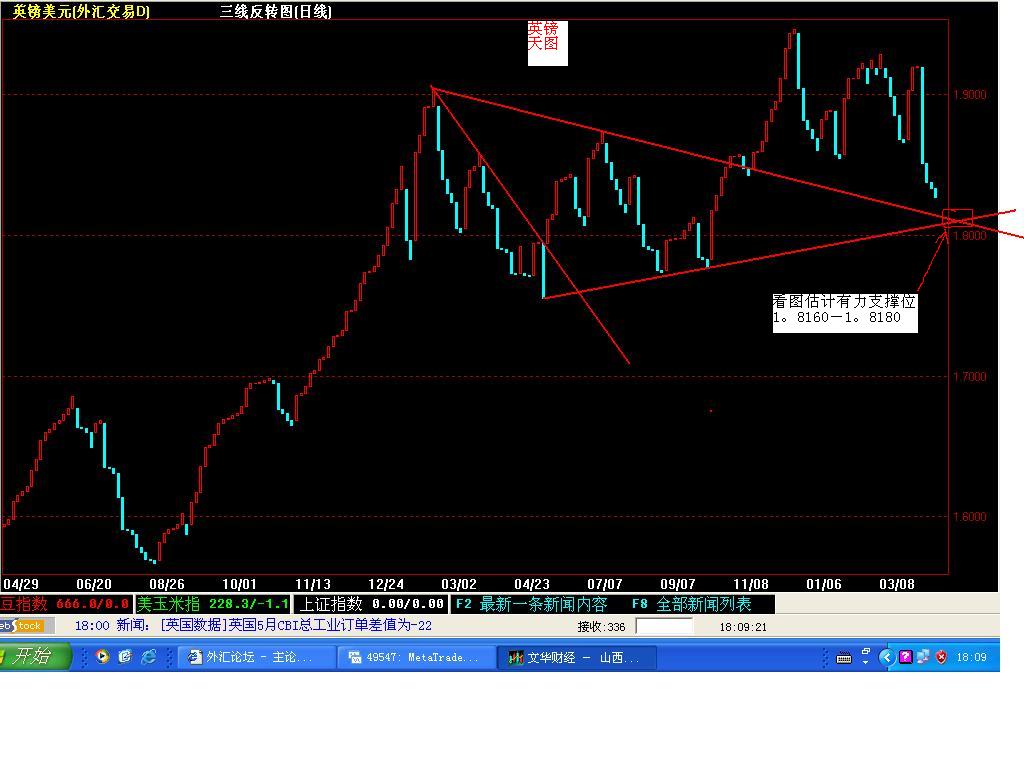Expand hidden system tray icons
Screen dimensions: 1024x768
point(886,657)
